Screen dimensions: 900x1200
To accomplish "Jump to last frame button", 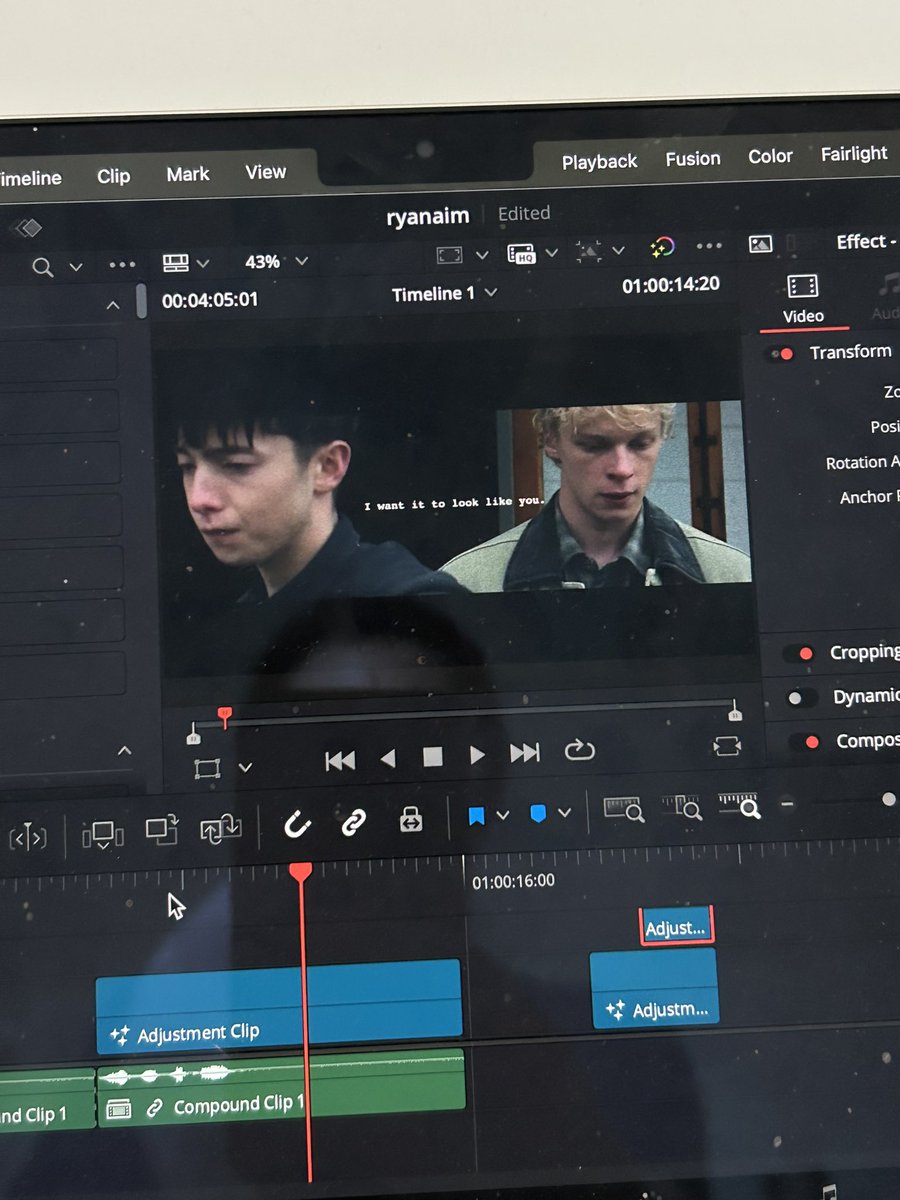I will (x=524, y=753).
